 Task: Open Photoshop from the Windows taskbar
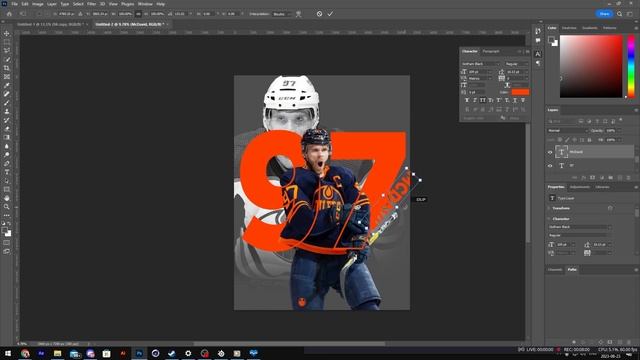[139, 353]
